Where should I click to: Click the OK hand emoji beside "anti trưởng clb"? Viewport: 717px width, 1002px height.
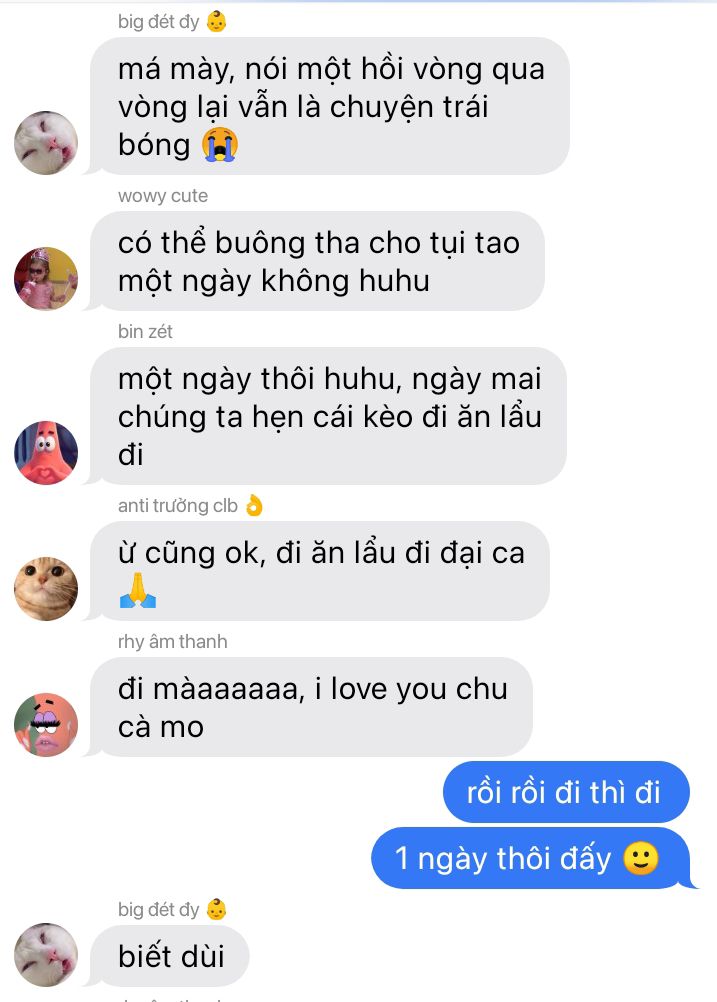coord(254,505)
